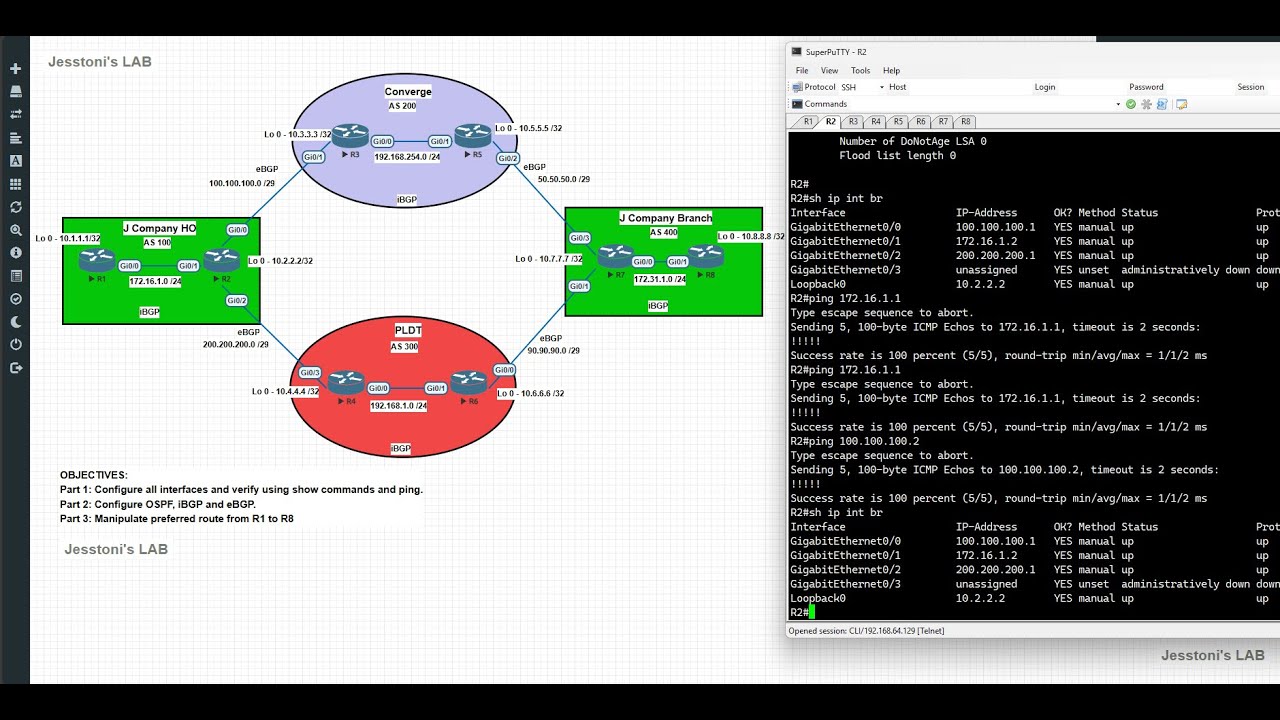Click the 'Opened session: CLI/192.168.64.129' status bar

[x=866, y=631]
